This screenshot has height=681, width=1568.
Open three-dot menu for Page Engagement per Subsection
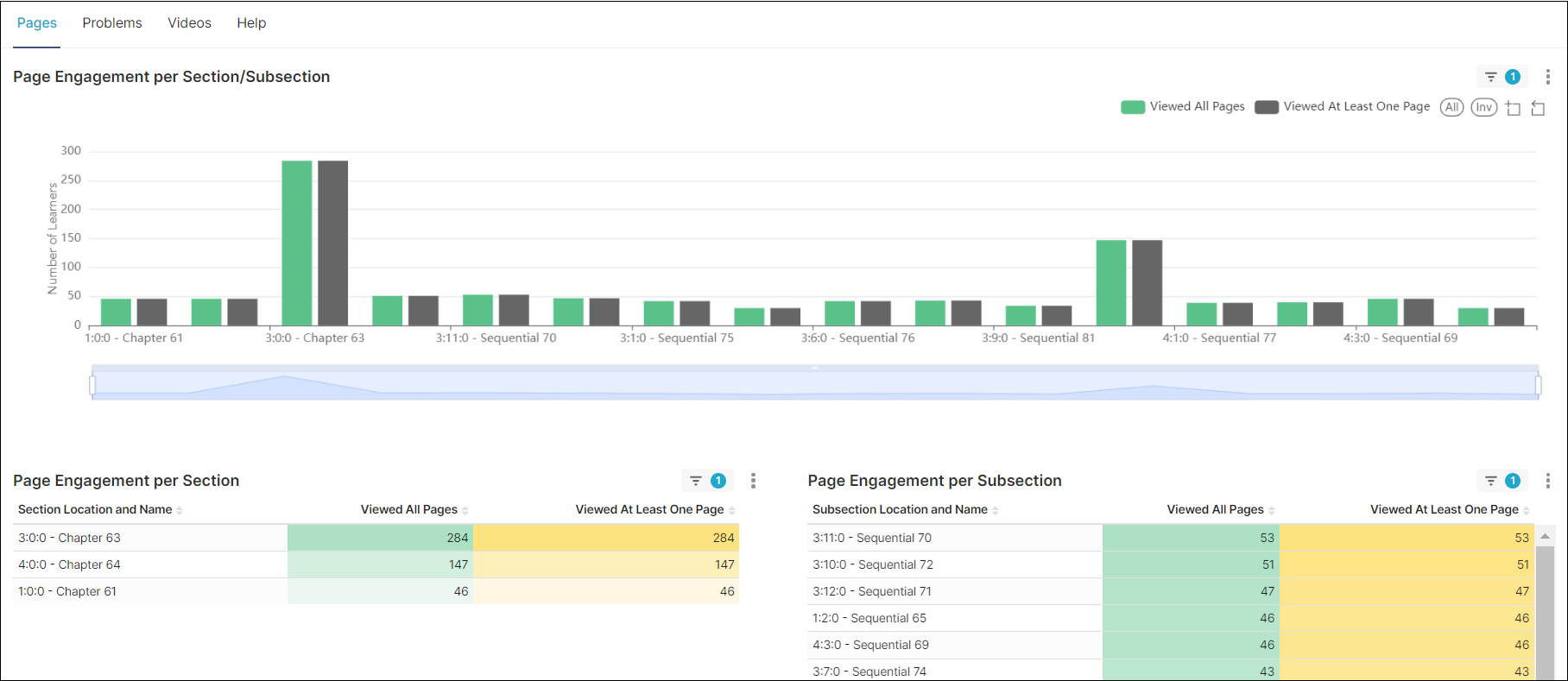point(1547,481)
